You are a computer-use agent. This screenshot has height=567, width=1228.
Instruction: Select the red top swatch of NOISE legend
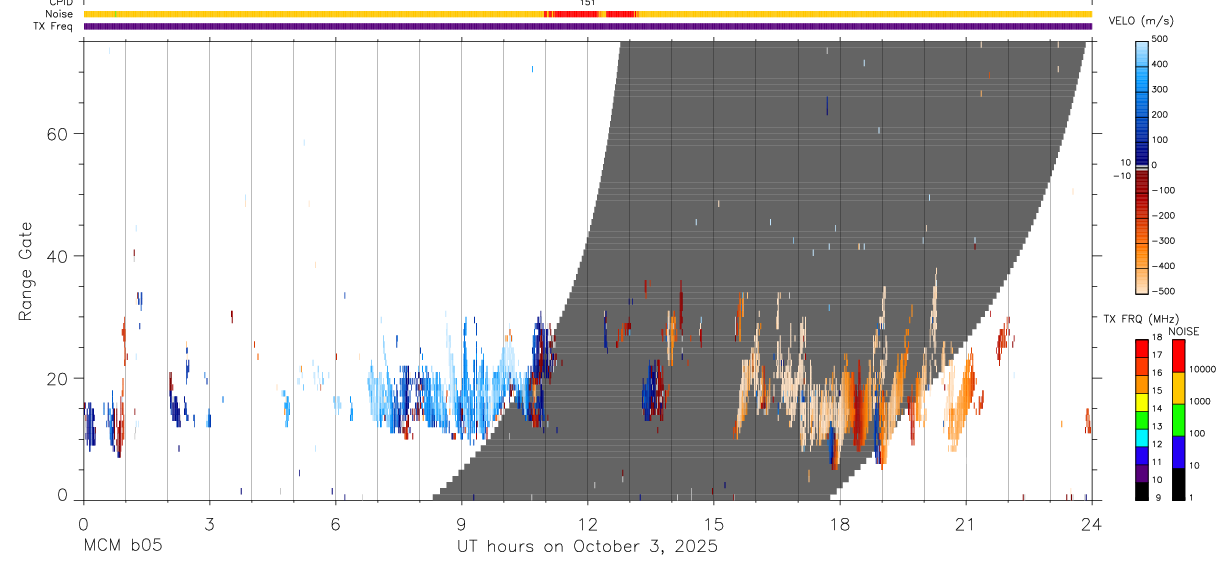pos(1178,355)
